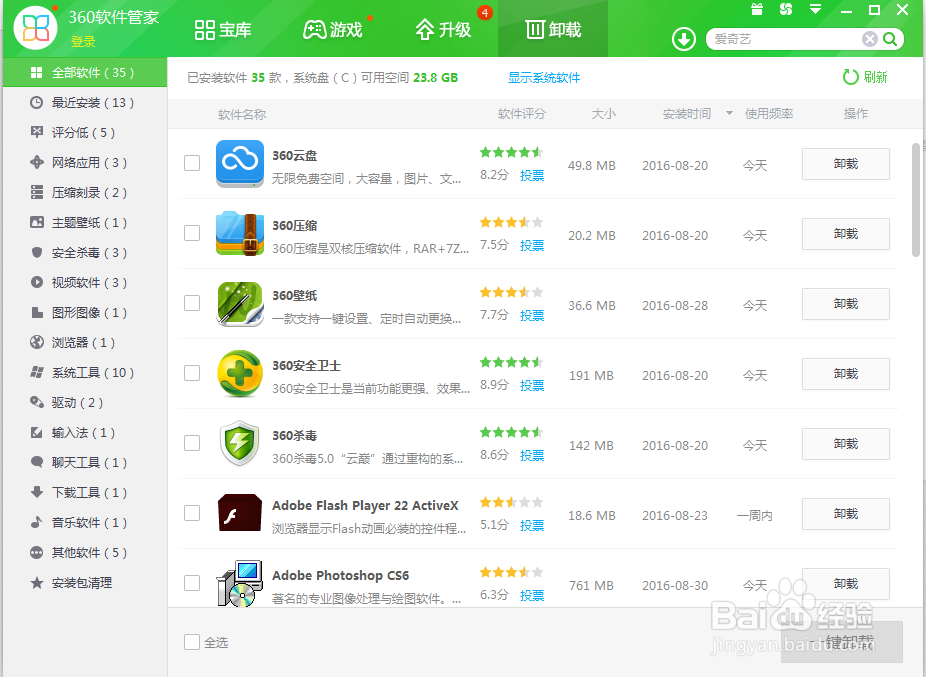Image resolution: width=926 pixels, height=677 pixels.
Task: Click the Adobe Photoshop CS6 icon
Action: click(240, 583)
